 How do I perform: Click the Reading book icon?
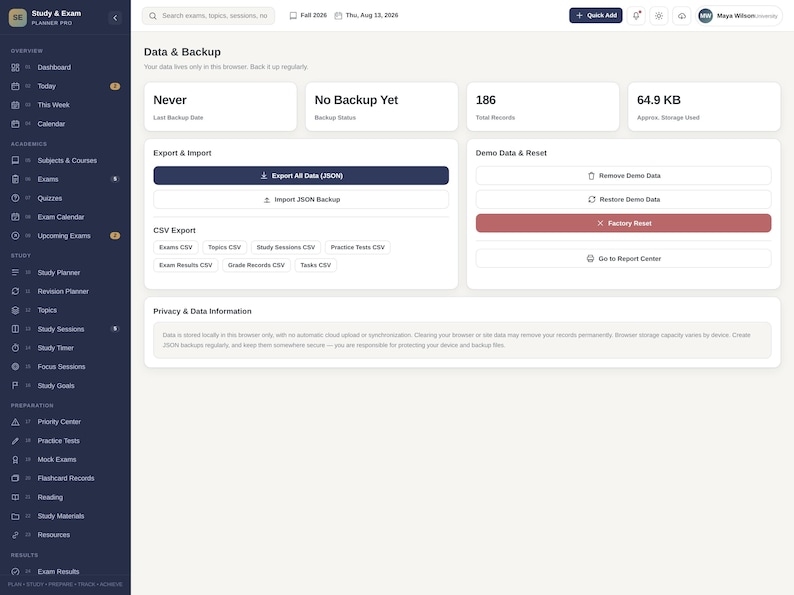click(15, 497)
